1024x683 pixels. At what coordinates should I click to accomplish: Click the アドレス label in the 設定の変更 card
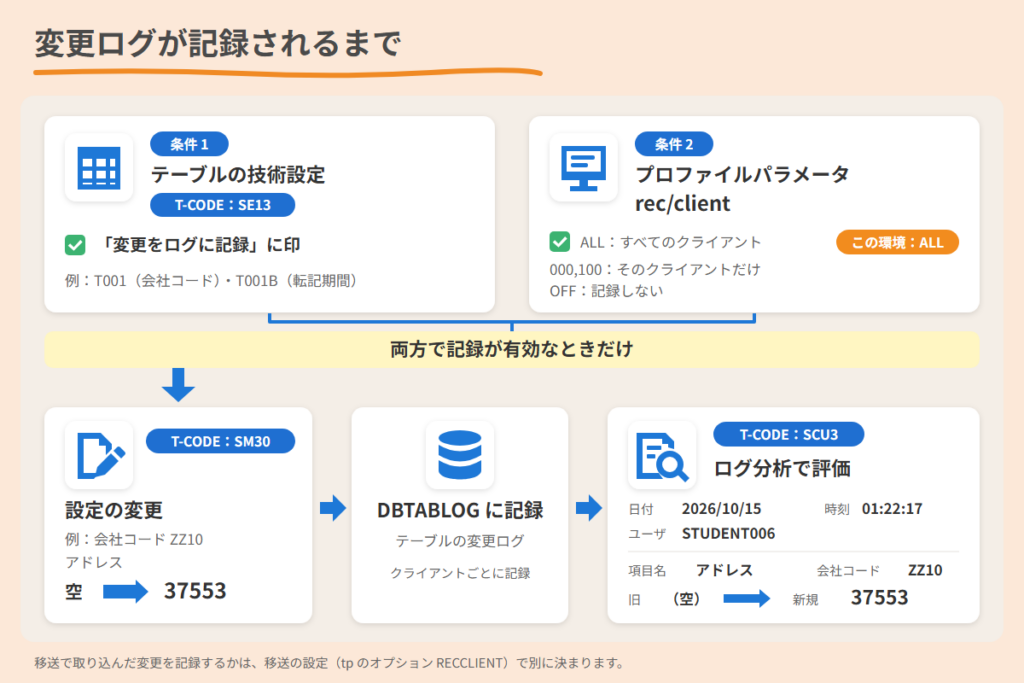click(x=94, y=562)
